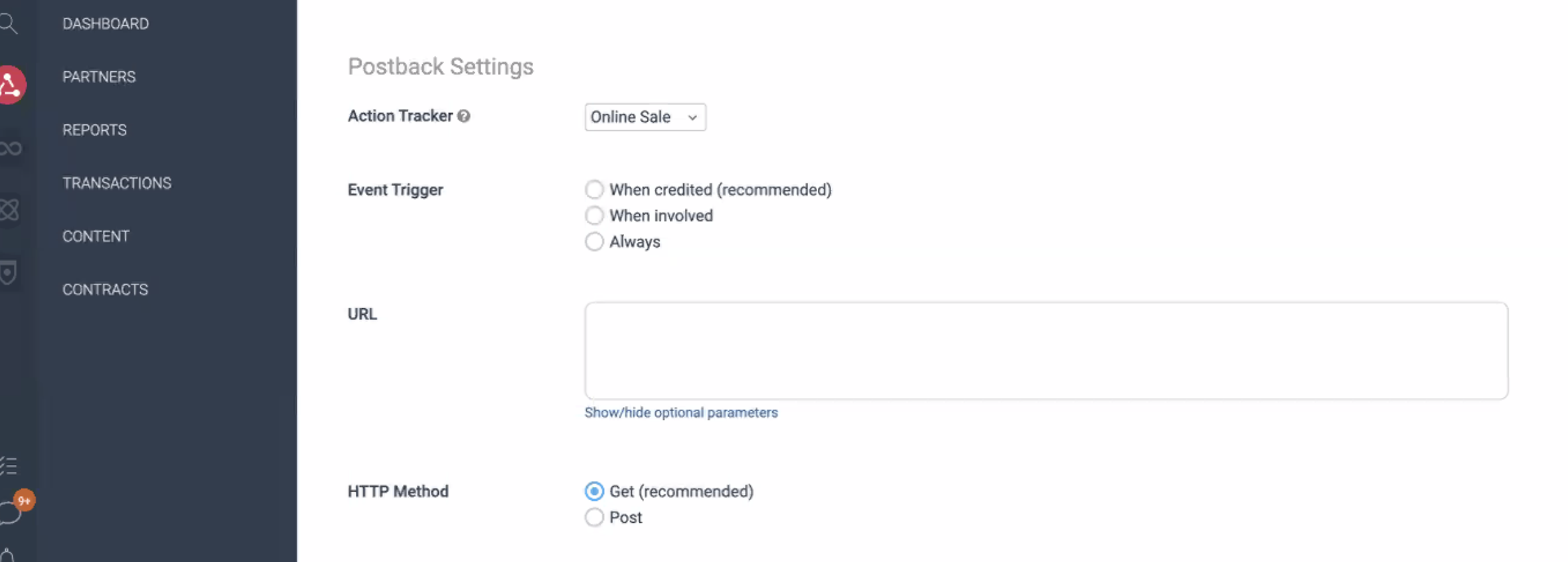Screen dimensions: 1568x562
Task: Go to the Reports menu item
Action: pyautogui.click(x=94, y=130)
